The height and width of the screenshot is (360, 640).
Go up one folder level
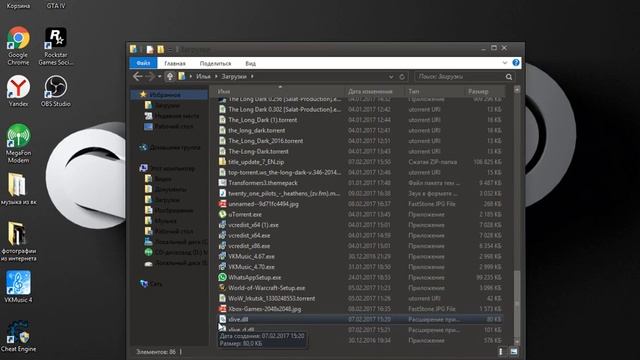click(170, 76)
